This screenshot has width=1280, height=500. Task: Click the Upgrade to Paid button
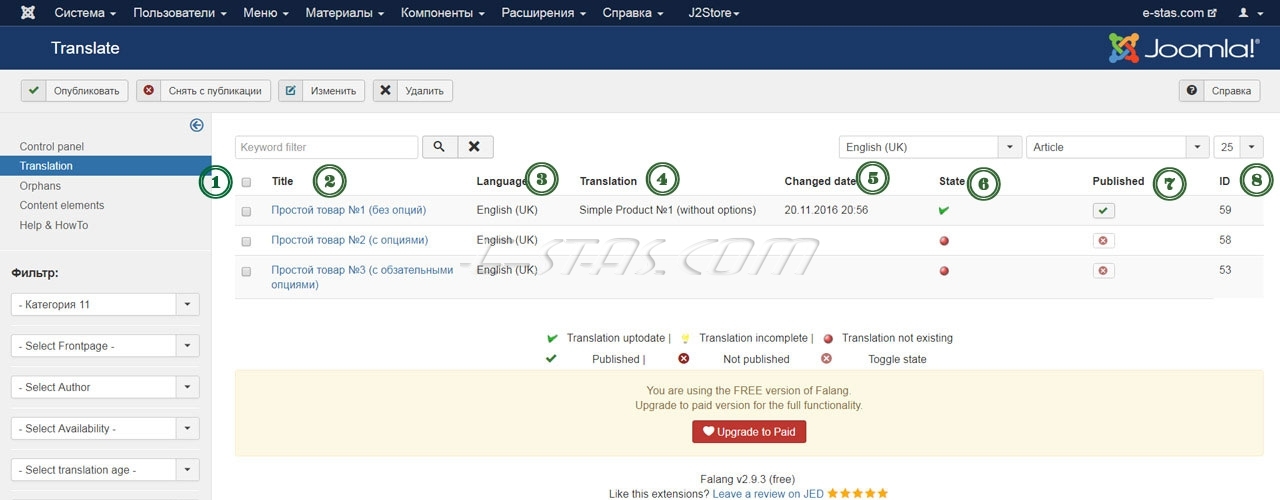[749, 432]
